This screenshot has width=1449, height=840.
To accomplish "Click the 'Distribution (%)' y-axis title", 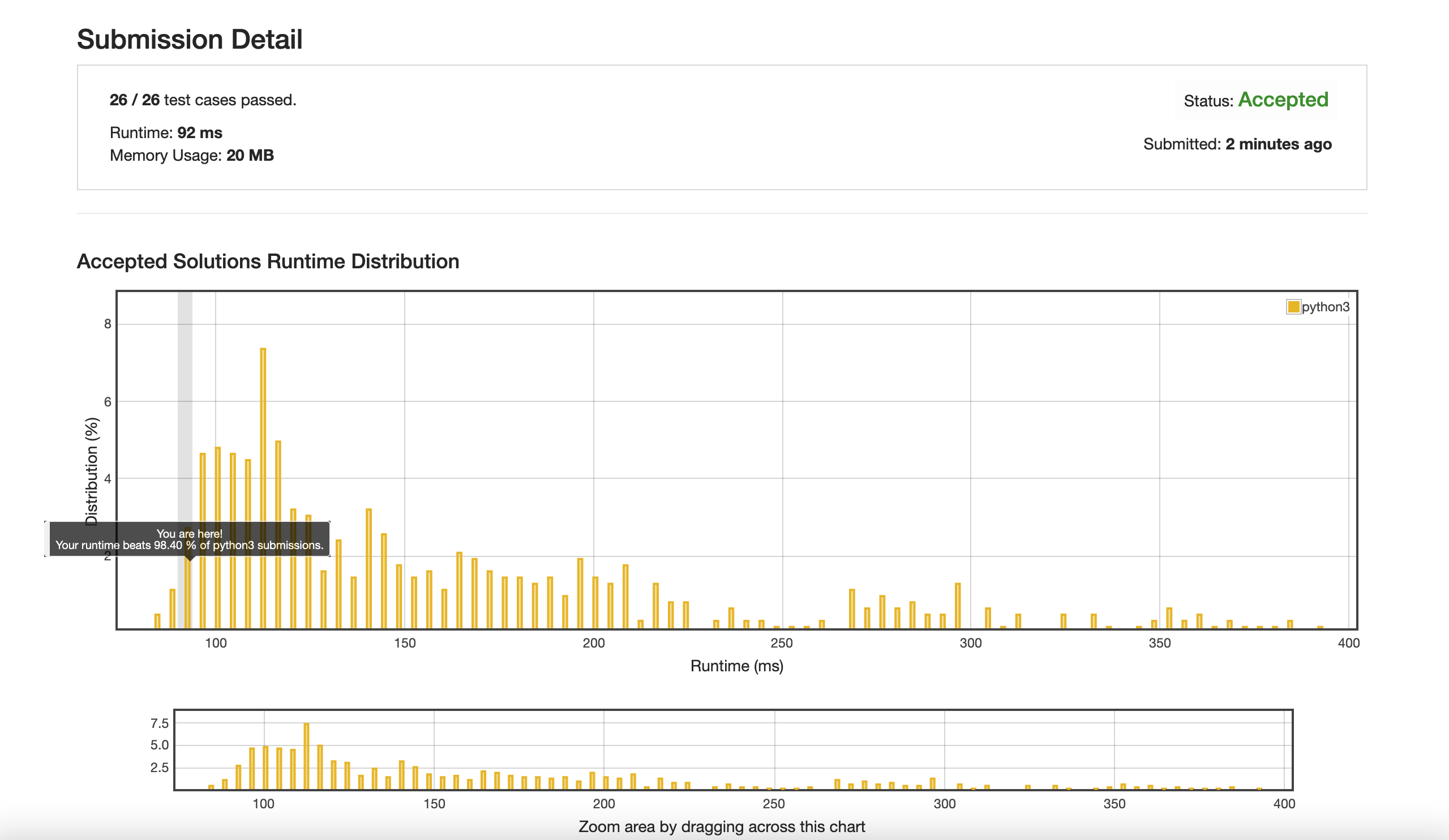I will point(92,472).
